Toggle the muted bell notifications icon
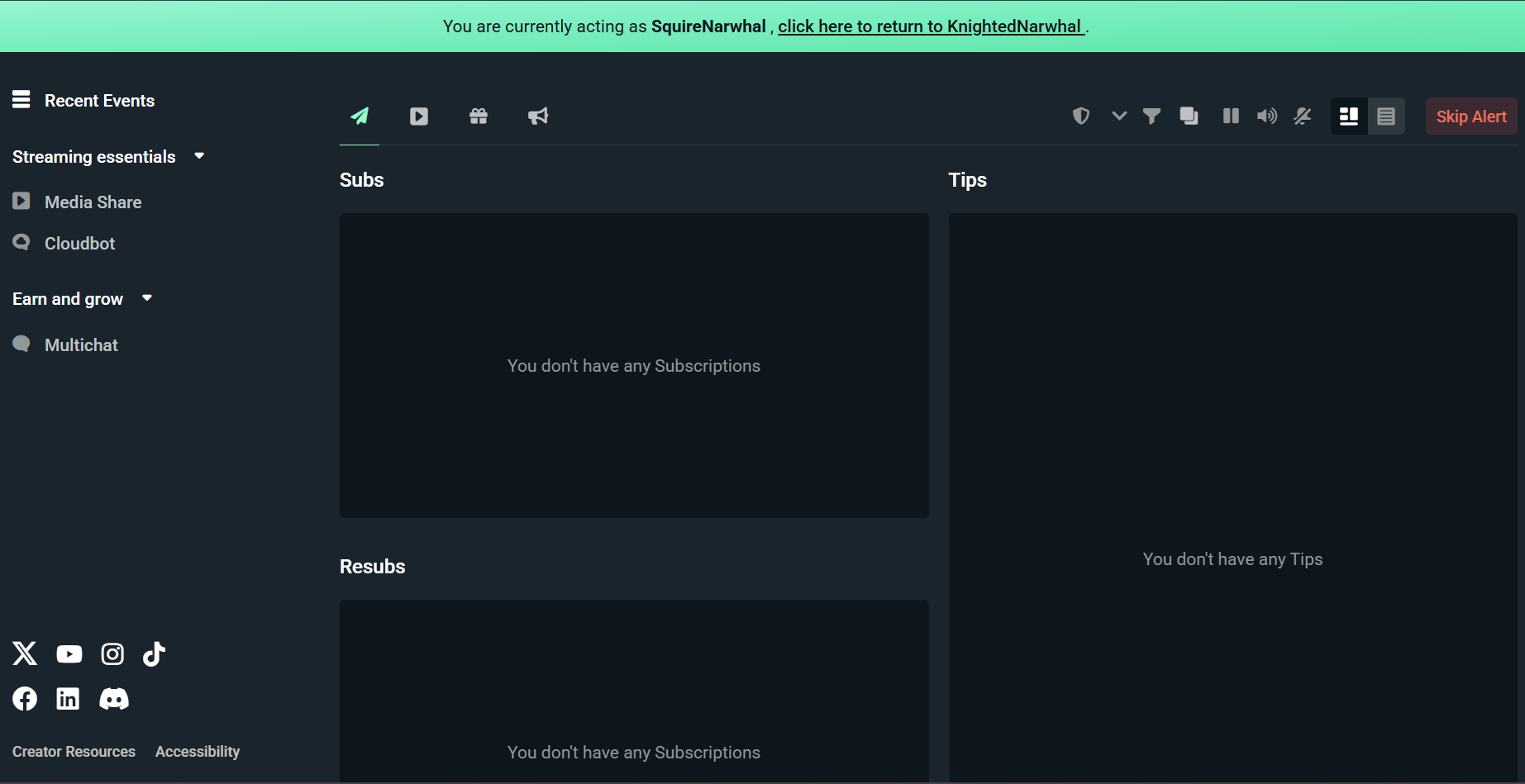The width and height of the screenshot is (1525, 784). [1303, 116]
